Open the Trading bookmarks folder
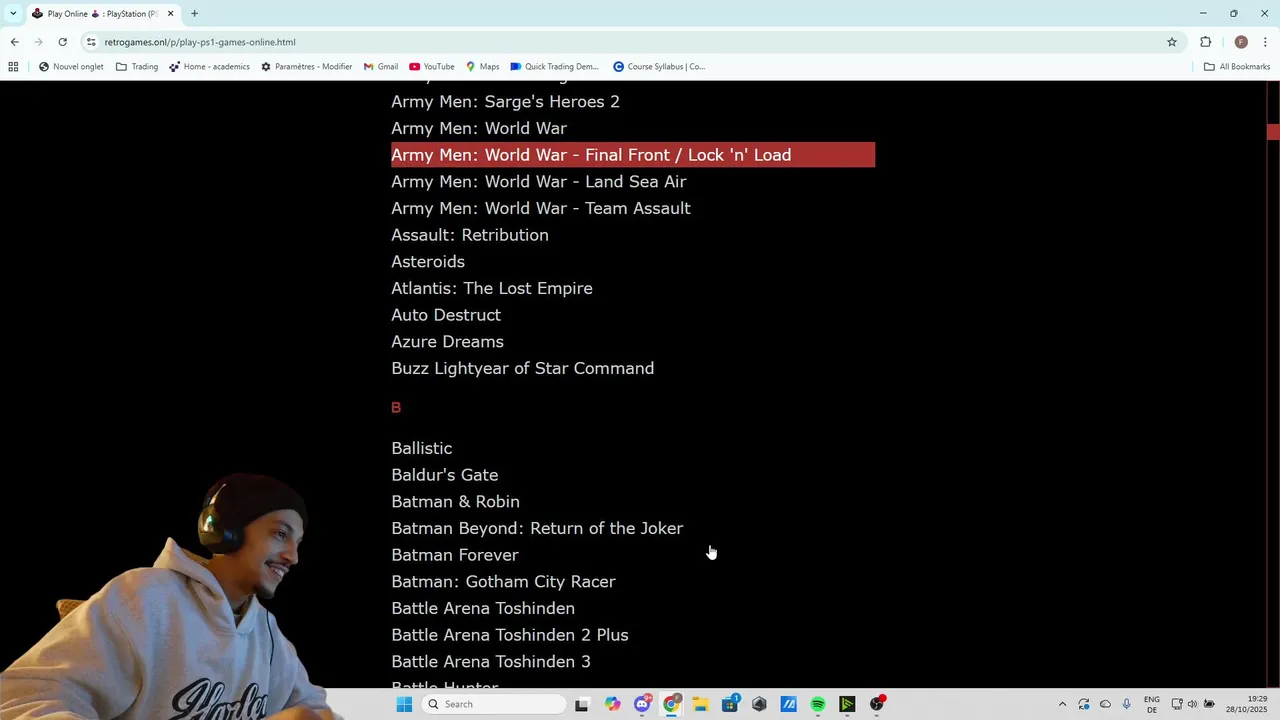Viewport: 1280px width, 720px height. pyautogui.click(x=137, y=67)
